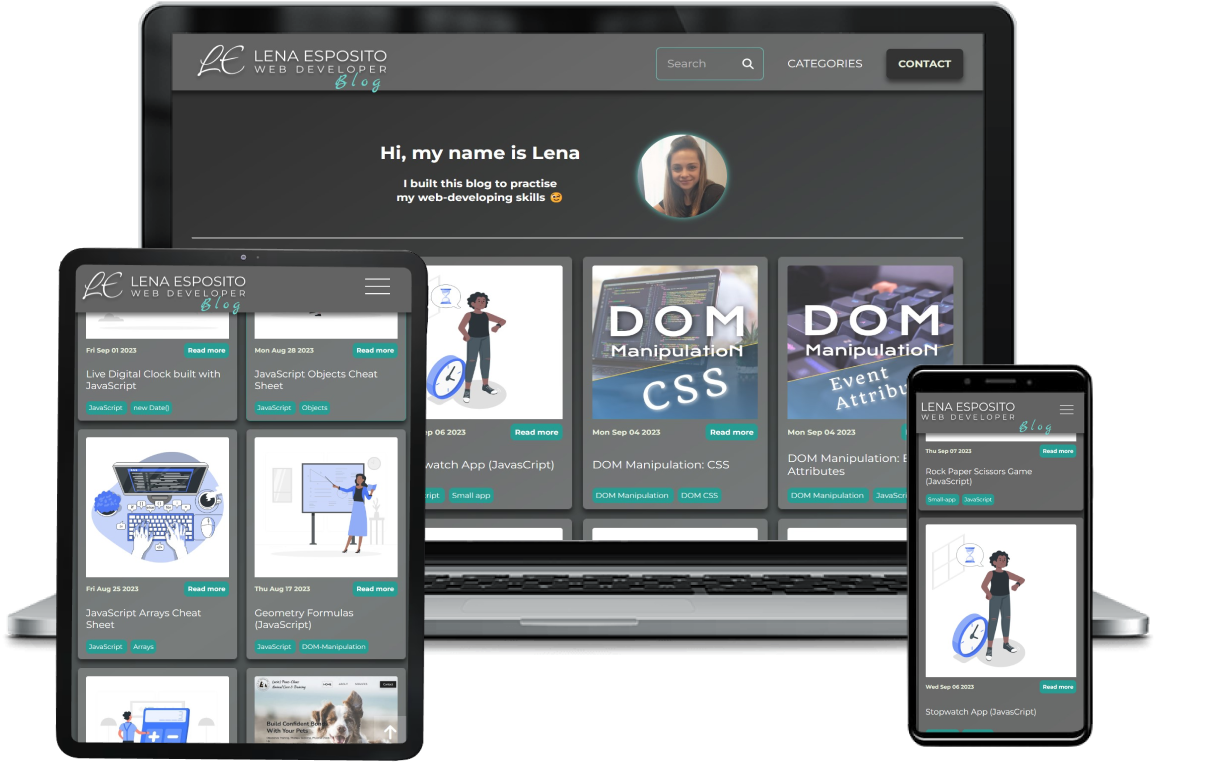
Task: Read more on Live Digital Clock post
Action: tap(206, 351)
